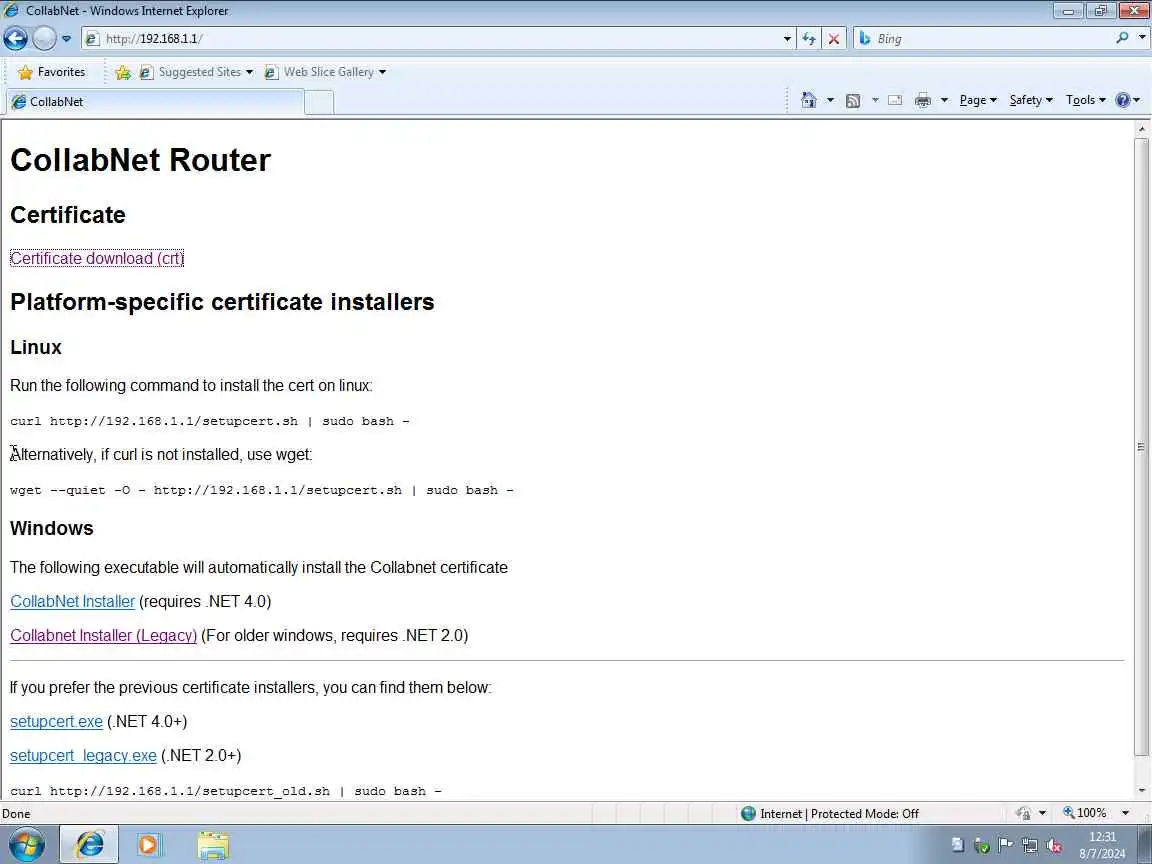This screenshot has width=1152, height=864.
Task: Open the search provider dropdown arrow
Action: [1142, 37]
